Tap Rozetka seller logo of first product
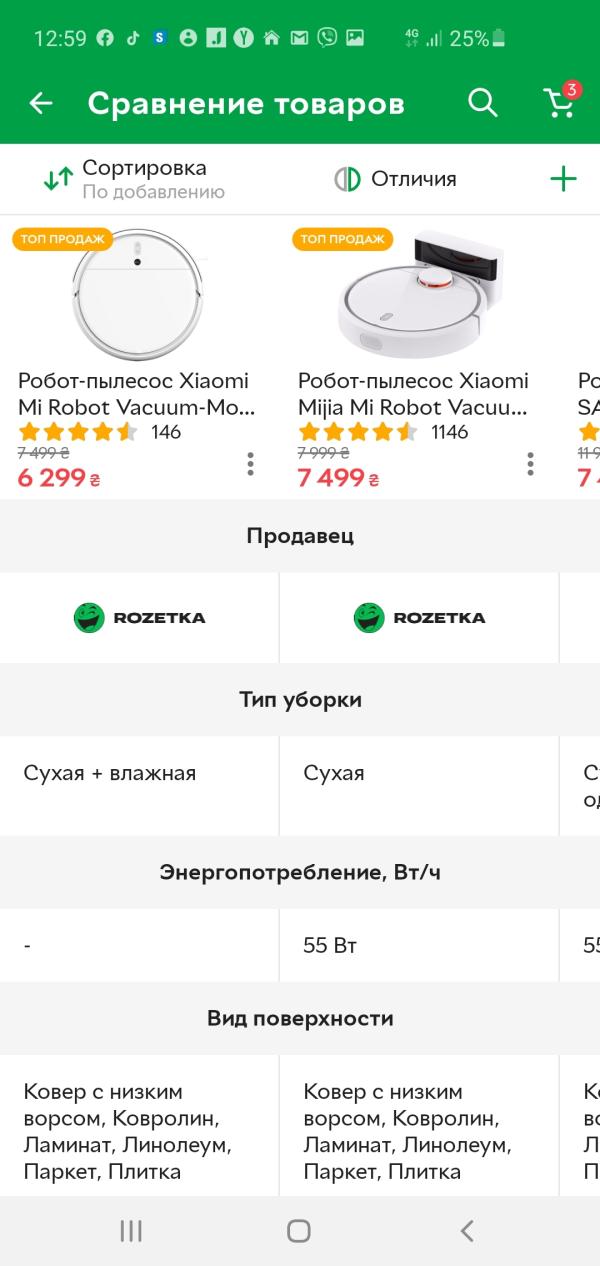This screenshot has width=600, height=1266. click(139, 617)
